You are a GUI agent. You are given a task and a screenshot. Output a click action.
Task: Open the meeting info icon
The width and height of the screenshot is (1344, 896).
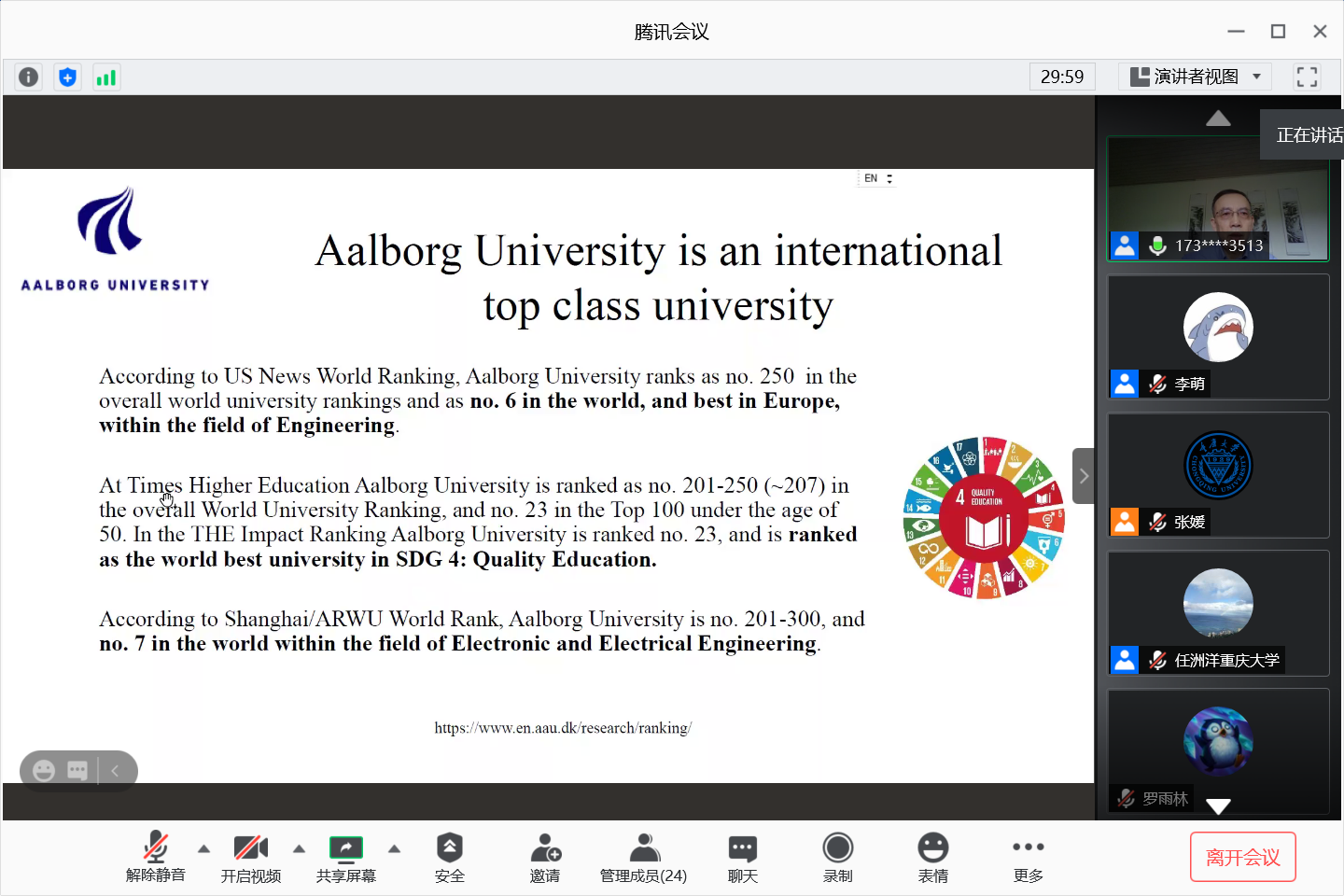pyautogui.click(x=29, y=77)
